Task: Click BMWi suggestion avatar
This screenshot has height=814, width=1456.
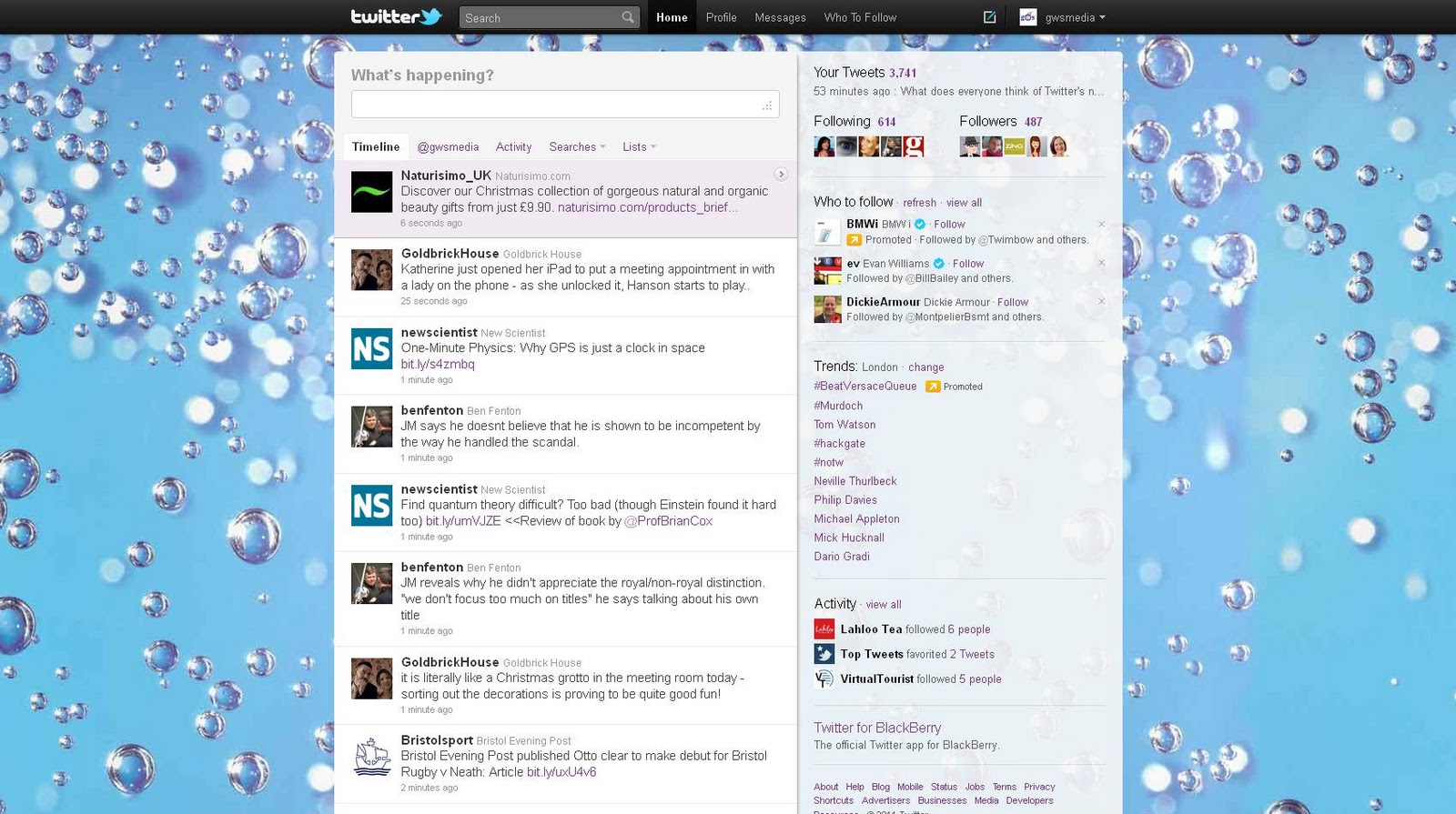Action: click(x=827, y=232)
